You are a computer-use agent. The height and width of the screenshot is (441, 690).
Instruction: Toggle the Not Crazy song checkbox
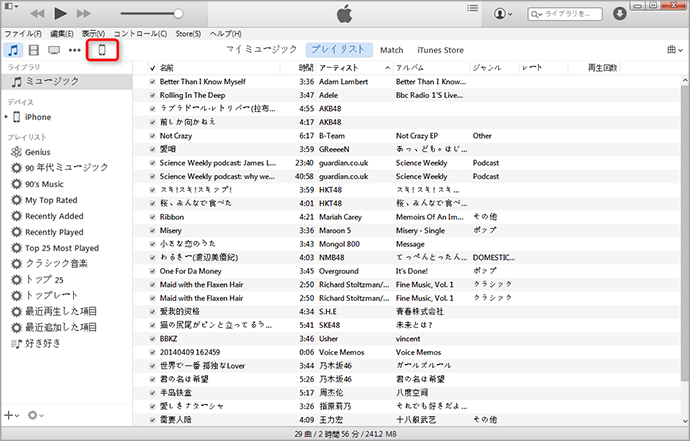point(152,136)
